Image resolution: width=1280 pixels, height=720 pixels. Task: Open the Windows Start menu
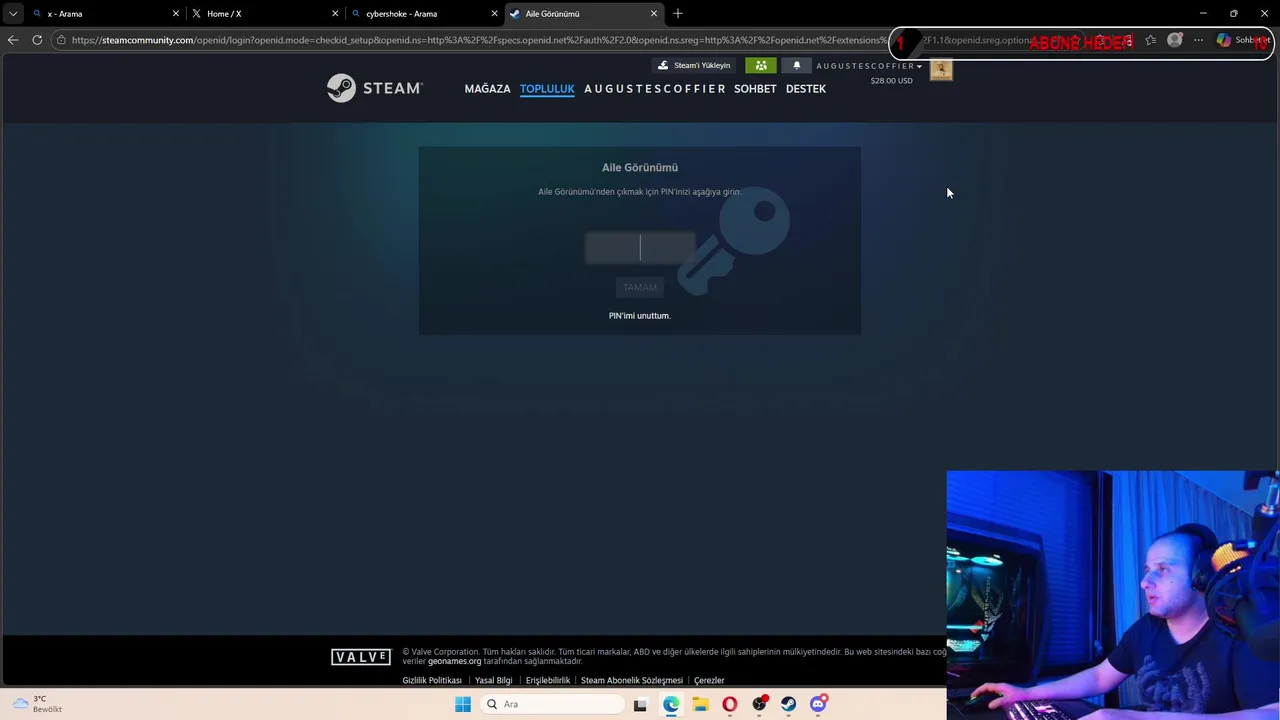pos(463,704)
